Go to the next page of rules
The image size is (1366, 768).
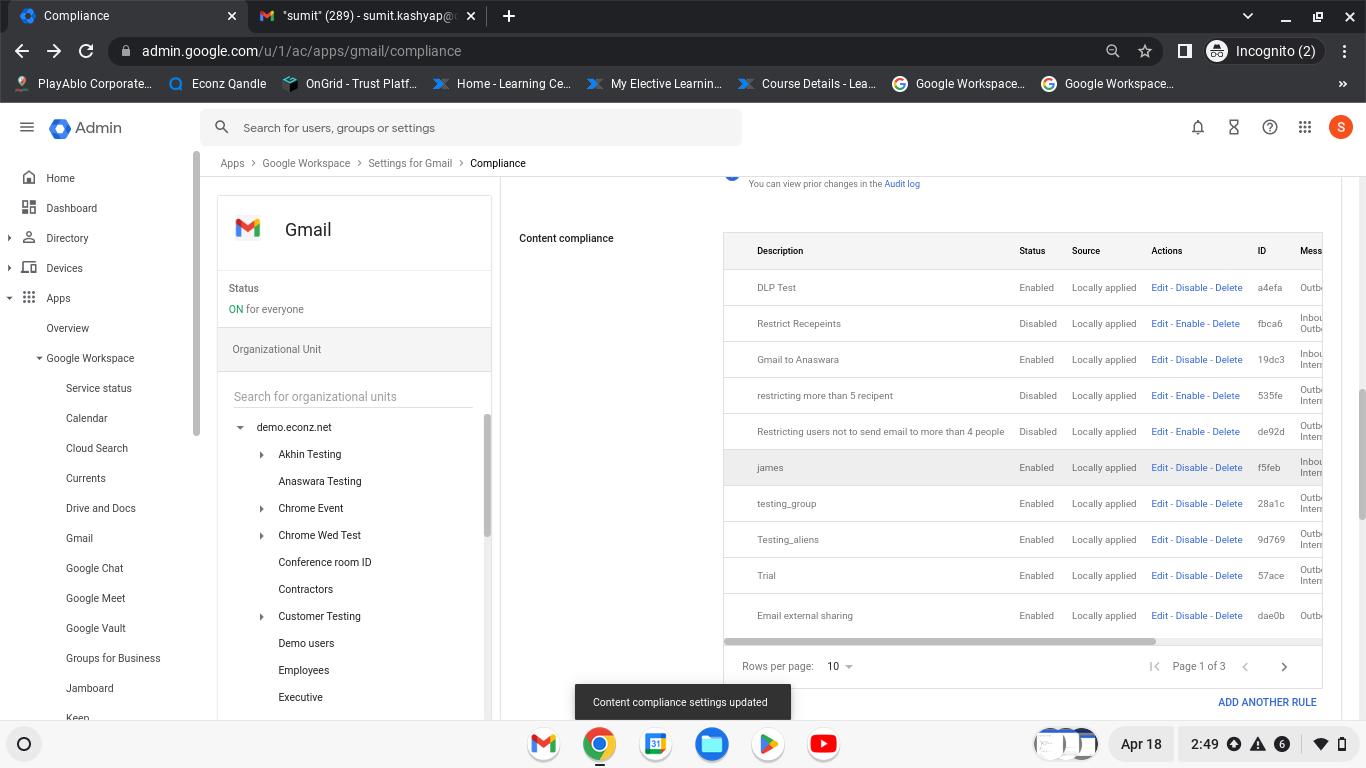[x=1284, y=666]
